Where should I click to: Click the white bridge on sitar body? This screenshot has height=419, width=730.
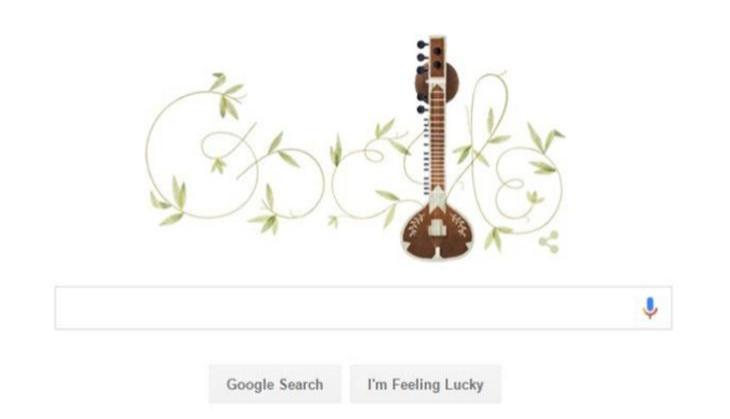click(437, 227)
